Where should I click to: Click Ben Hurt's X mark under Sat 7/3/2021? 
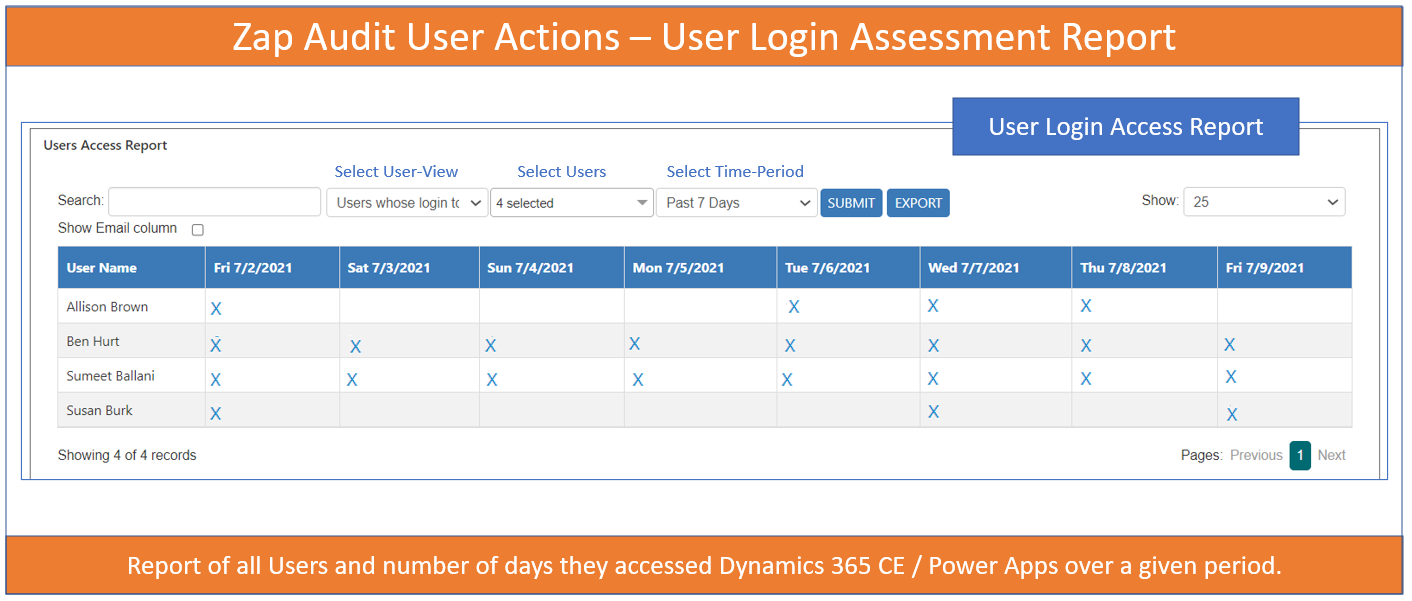(x=355, y=347)
